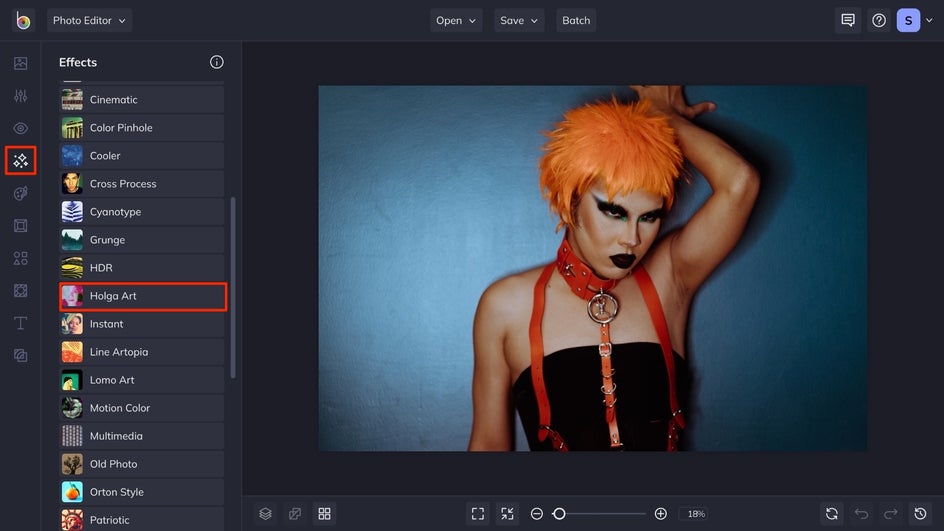Apply the Patriotic effect
This screenshot has height=531, width=944.
coord(142,520)
